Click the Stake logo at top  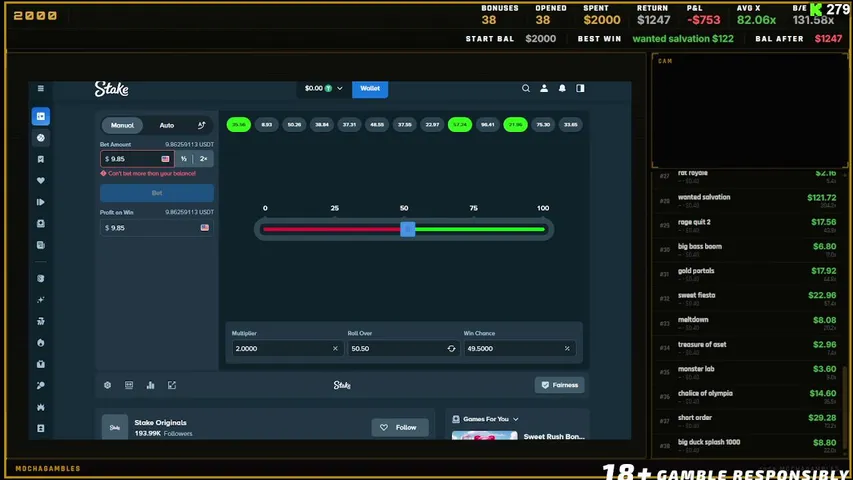112,89
